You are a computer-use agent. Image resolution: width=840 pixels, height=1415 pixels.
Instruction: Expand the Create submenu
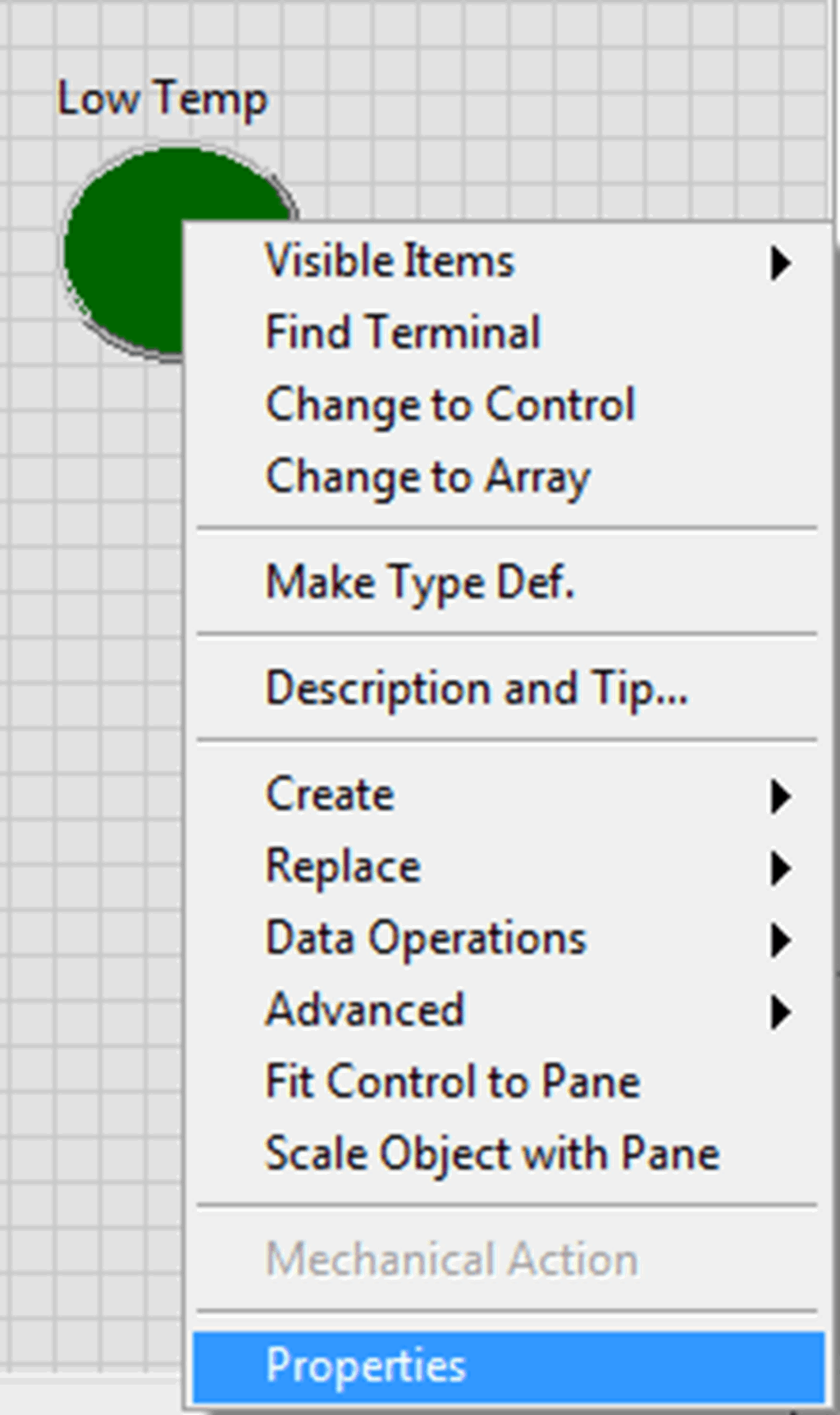click(779, 794)
